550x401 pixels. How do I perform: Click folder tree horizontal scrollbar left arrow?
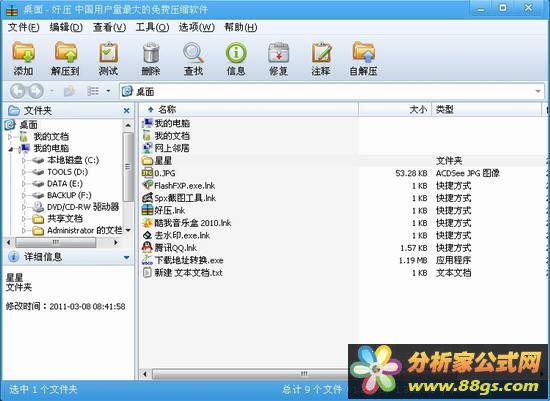[9, 242]
